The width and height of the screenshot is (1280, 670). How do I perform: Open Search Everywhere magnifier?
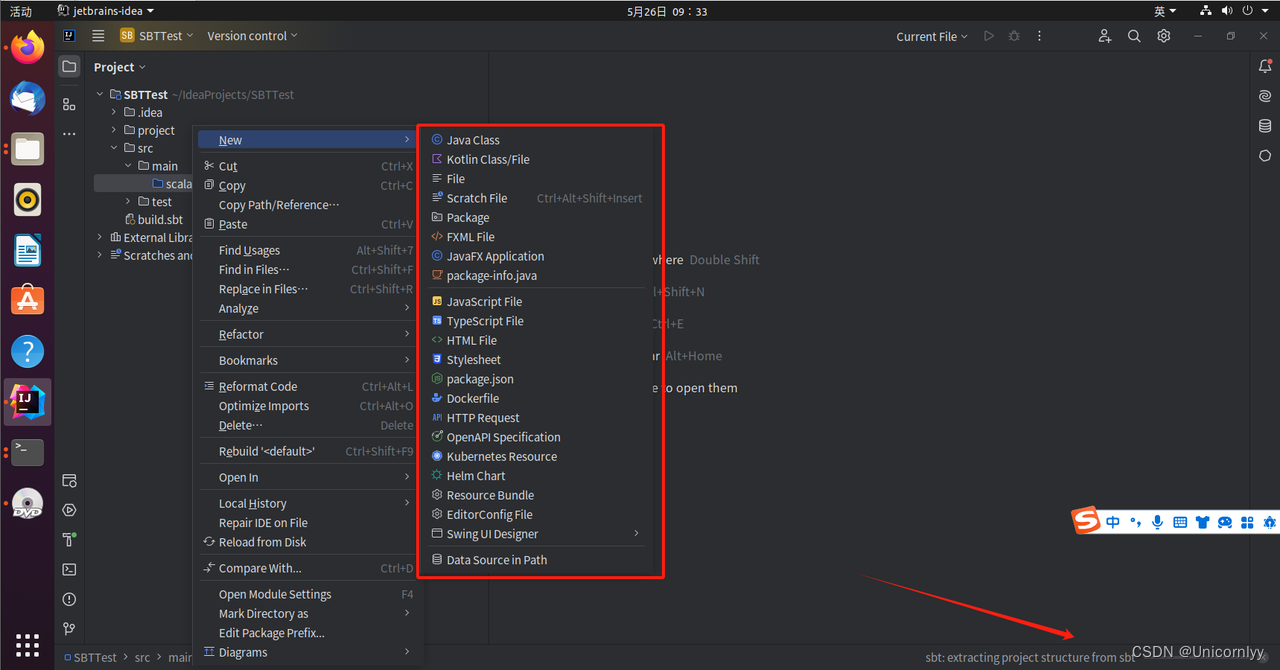[x=1134, y=36]
